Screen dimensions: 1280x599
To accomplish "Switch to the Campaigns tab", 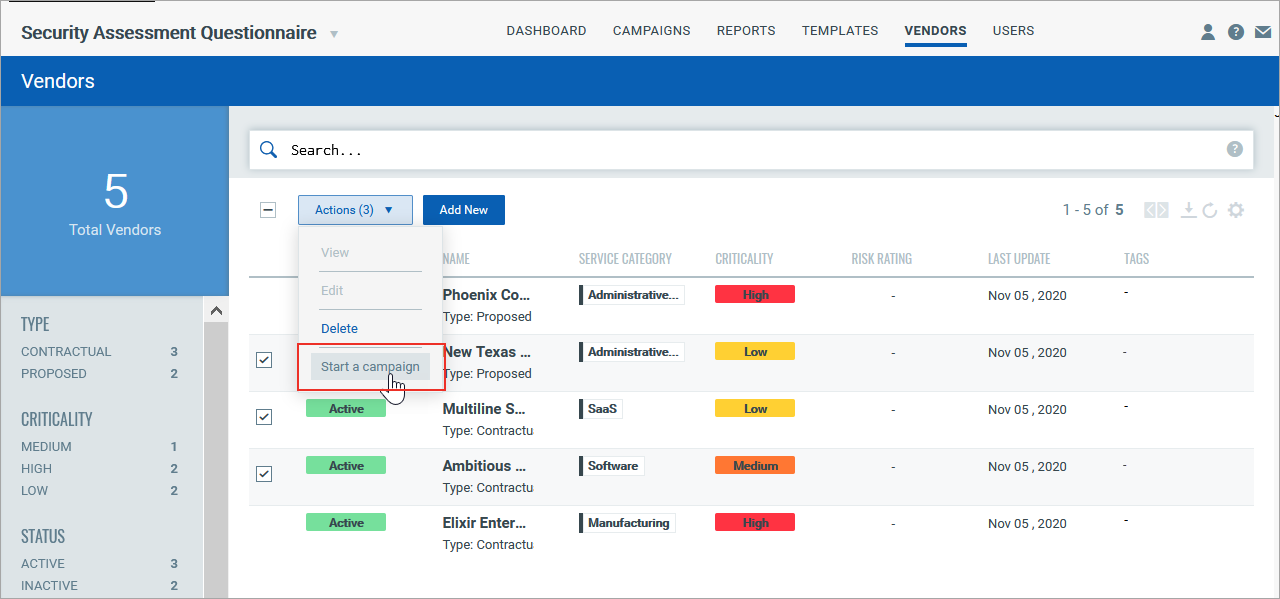I will tap(651, 31).
